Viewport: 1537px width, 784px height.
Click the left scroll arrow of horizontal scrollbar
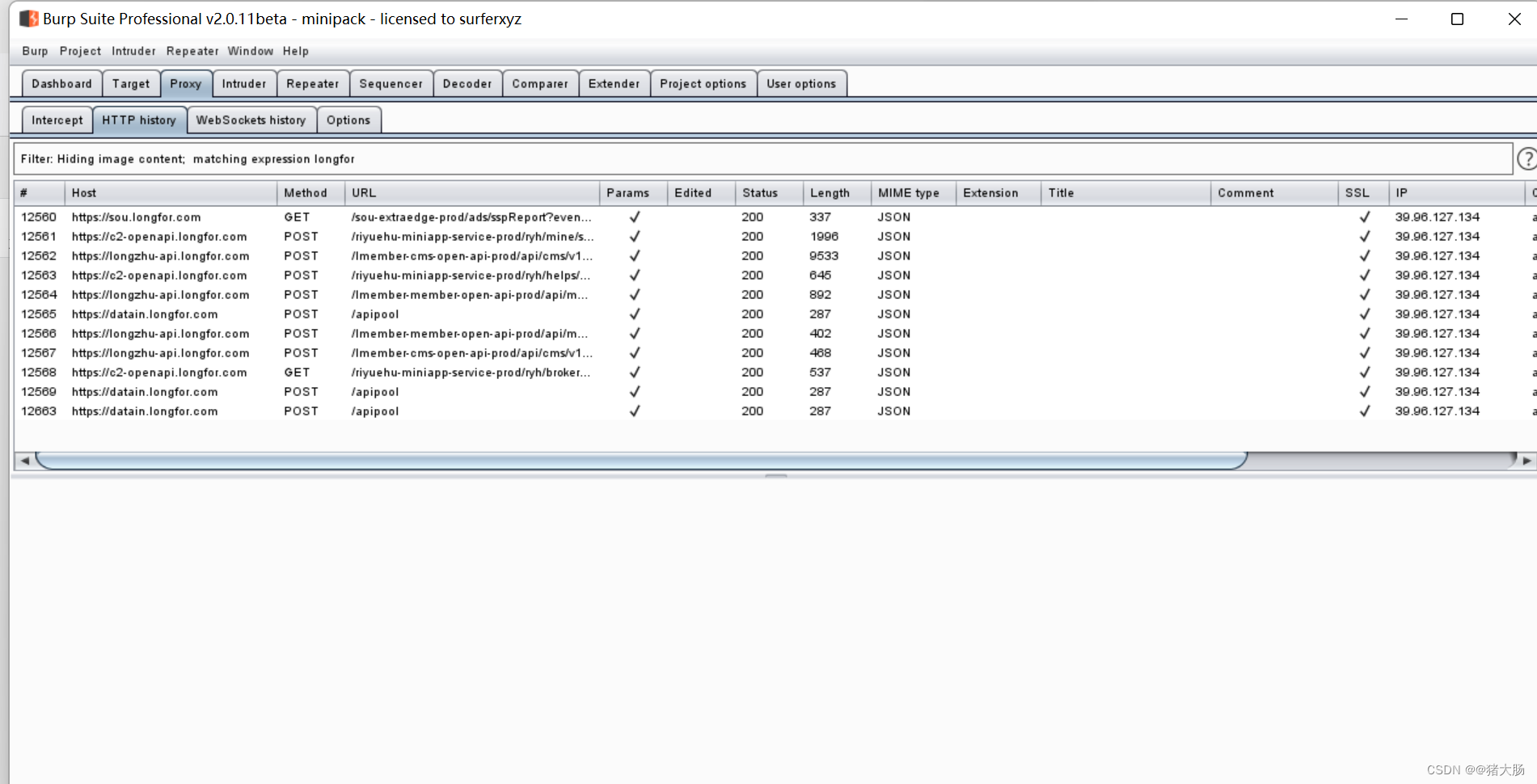pyautogui.click(x=24, y=461)
